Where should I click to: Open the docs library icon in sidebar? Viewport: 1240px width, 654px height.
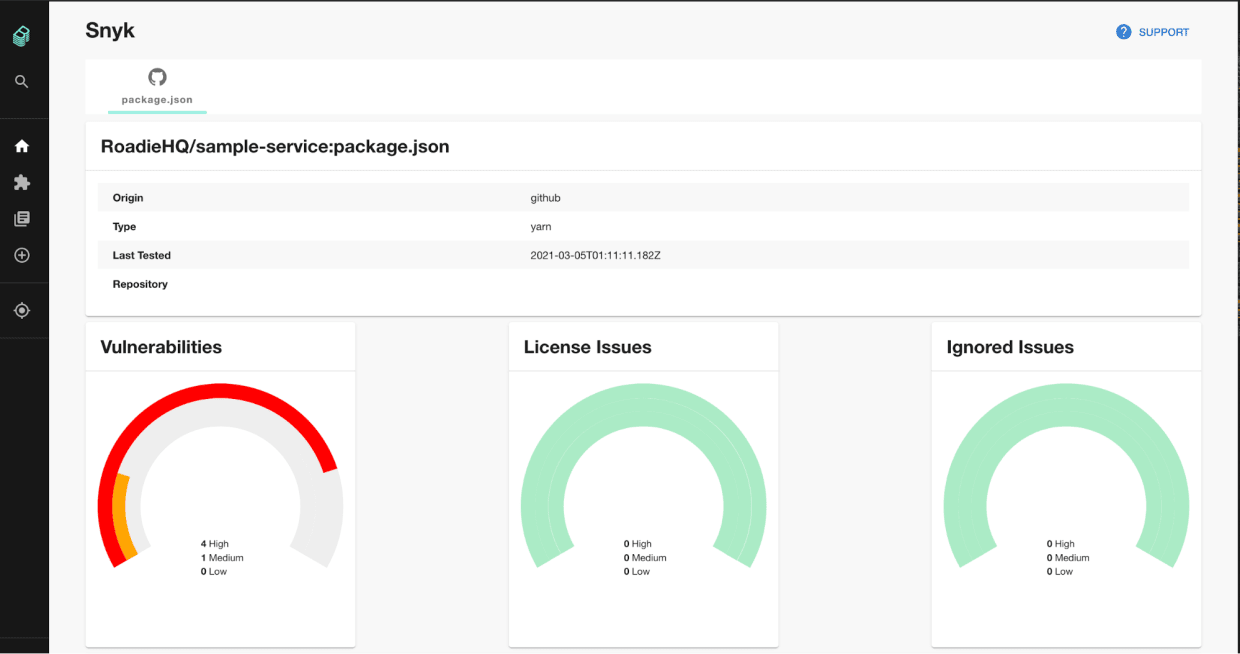click(x=22, y=219)
